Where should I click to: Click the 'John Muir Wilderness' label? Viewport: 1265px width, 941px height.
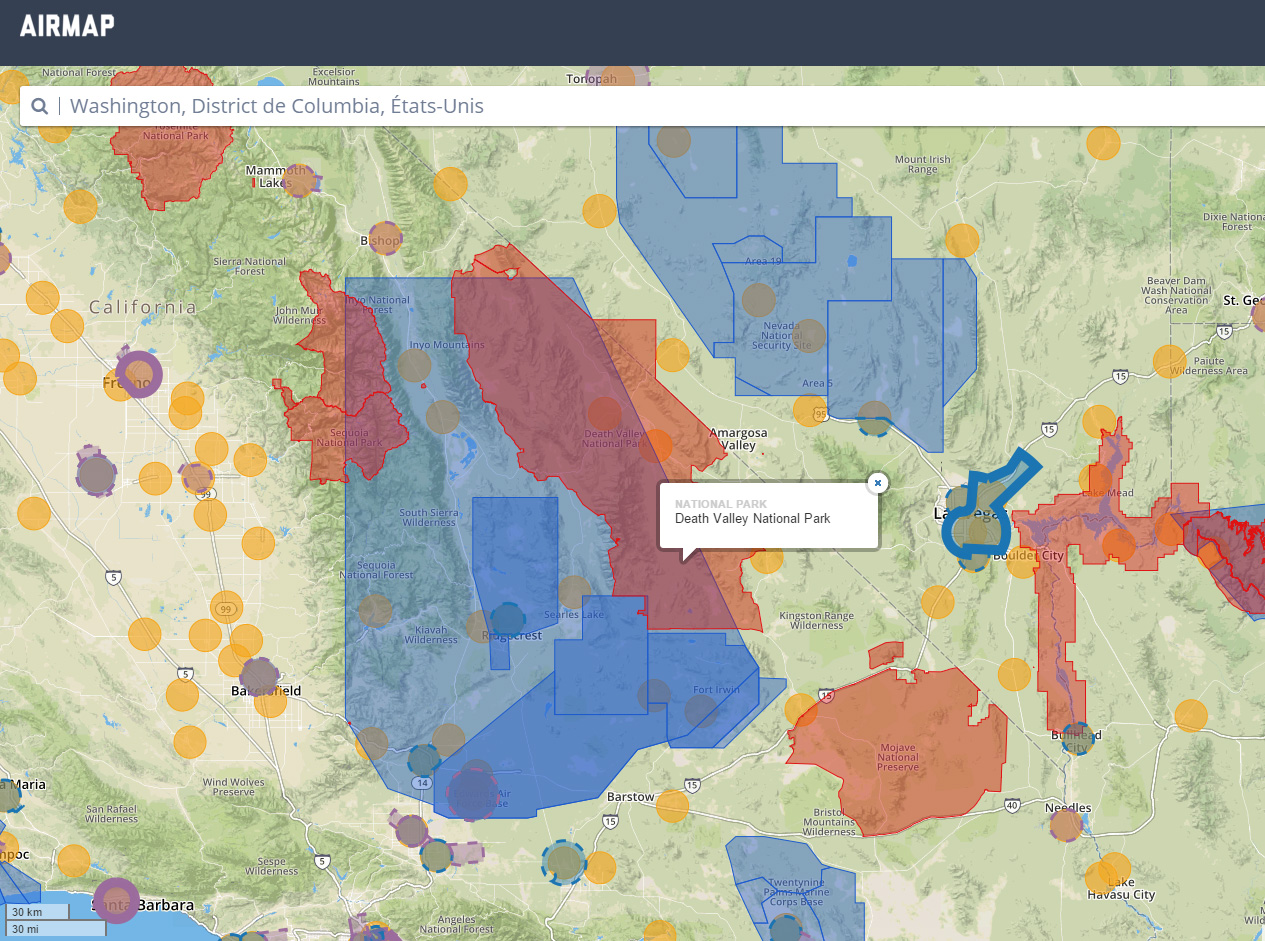click(300, 315)
